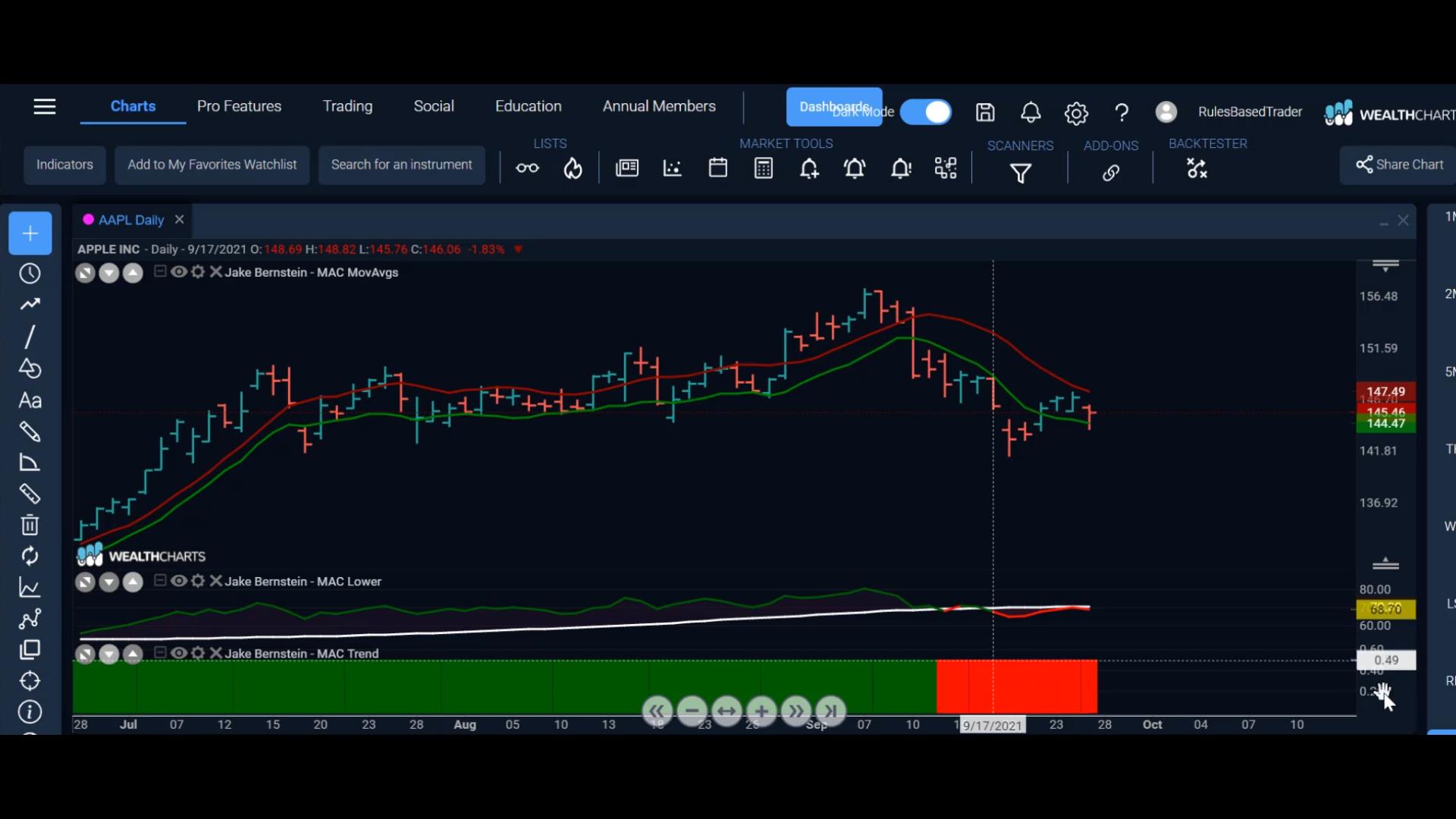Open the Annual Members menu

click(659, 106)
